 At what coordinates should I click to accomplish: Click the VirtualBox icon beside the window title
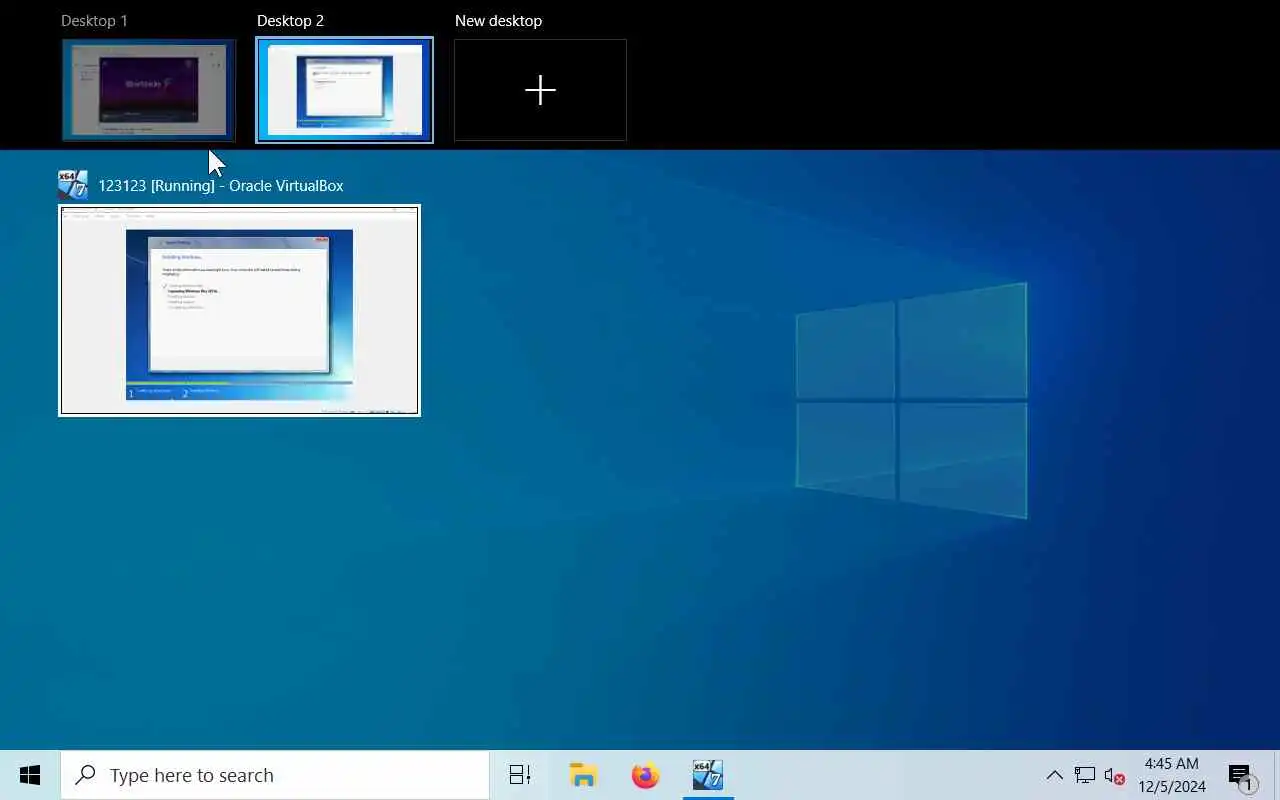pyautogui.click(x=73, y=185)
